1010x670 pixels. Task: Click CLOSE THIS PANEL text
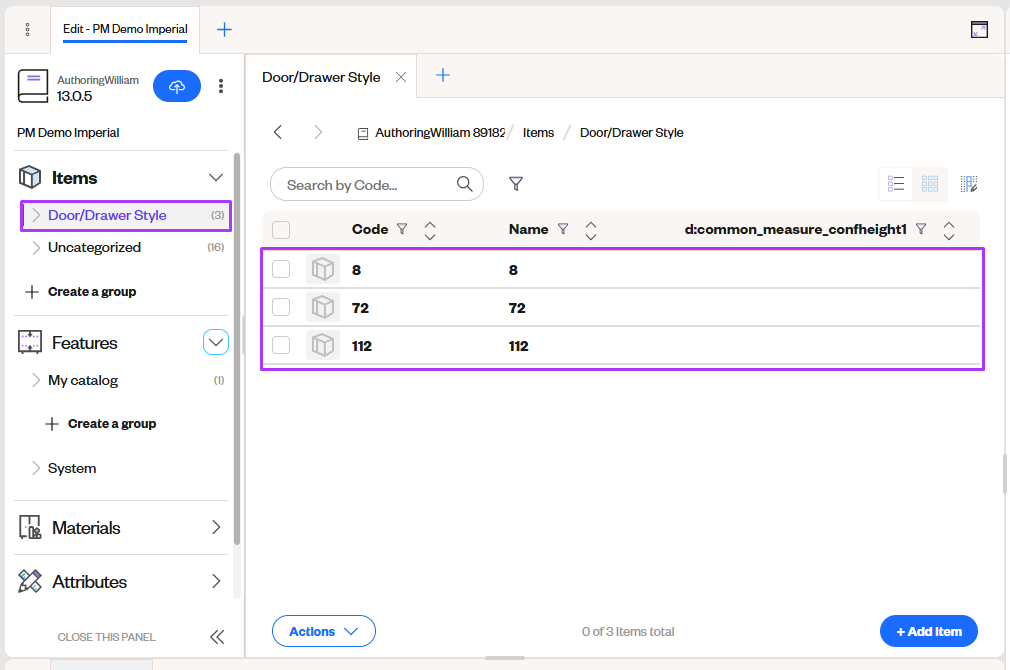[x=106, y=637]
